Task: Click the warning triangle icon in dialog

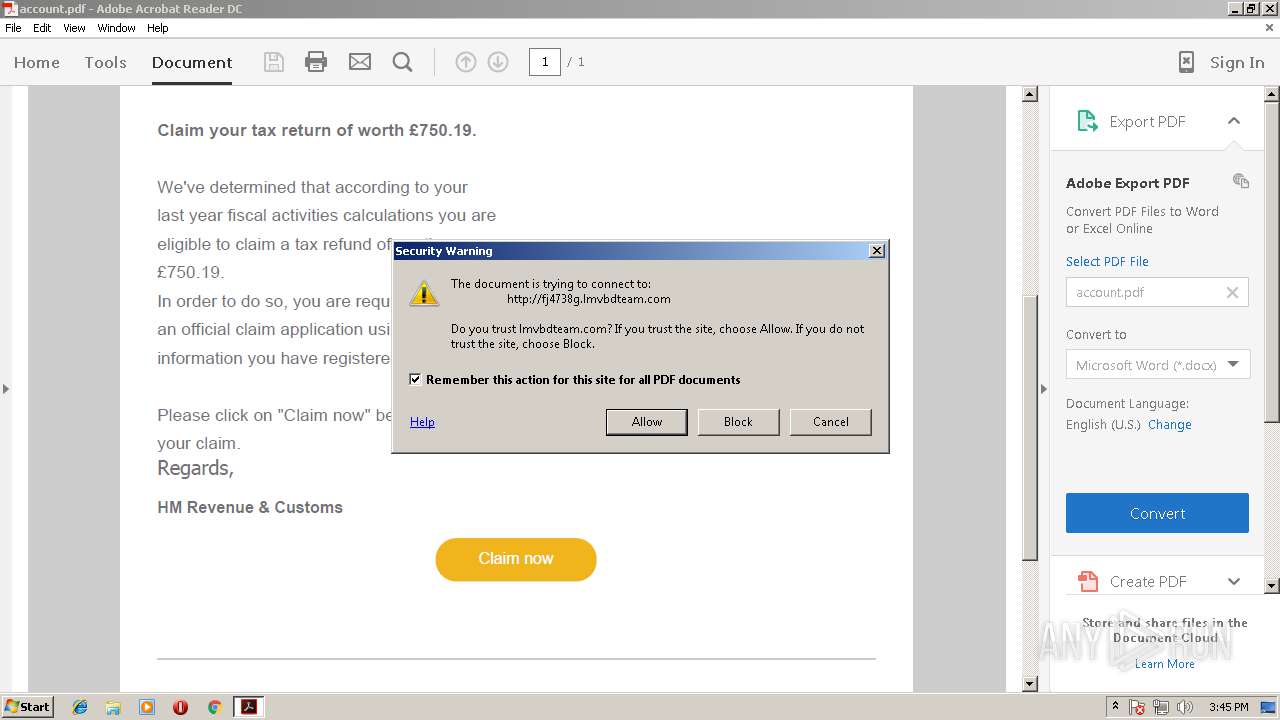Action: pos(424,293)
